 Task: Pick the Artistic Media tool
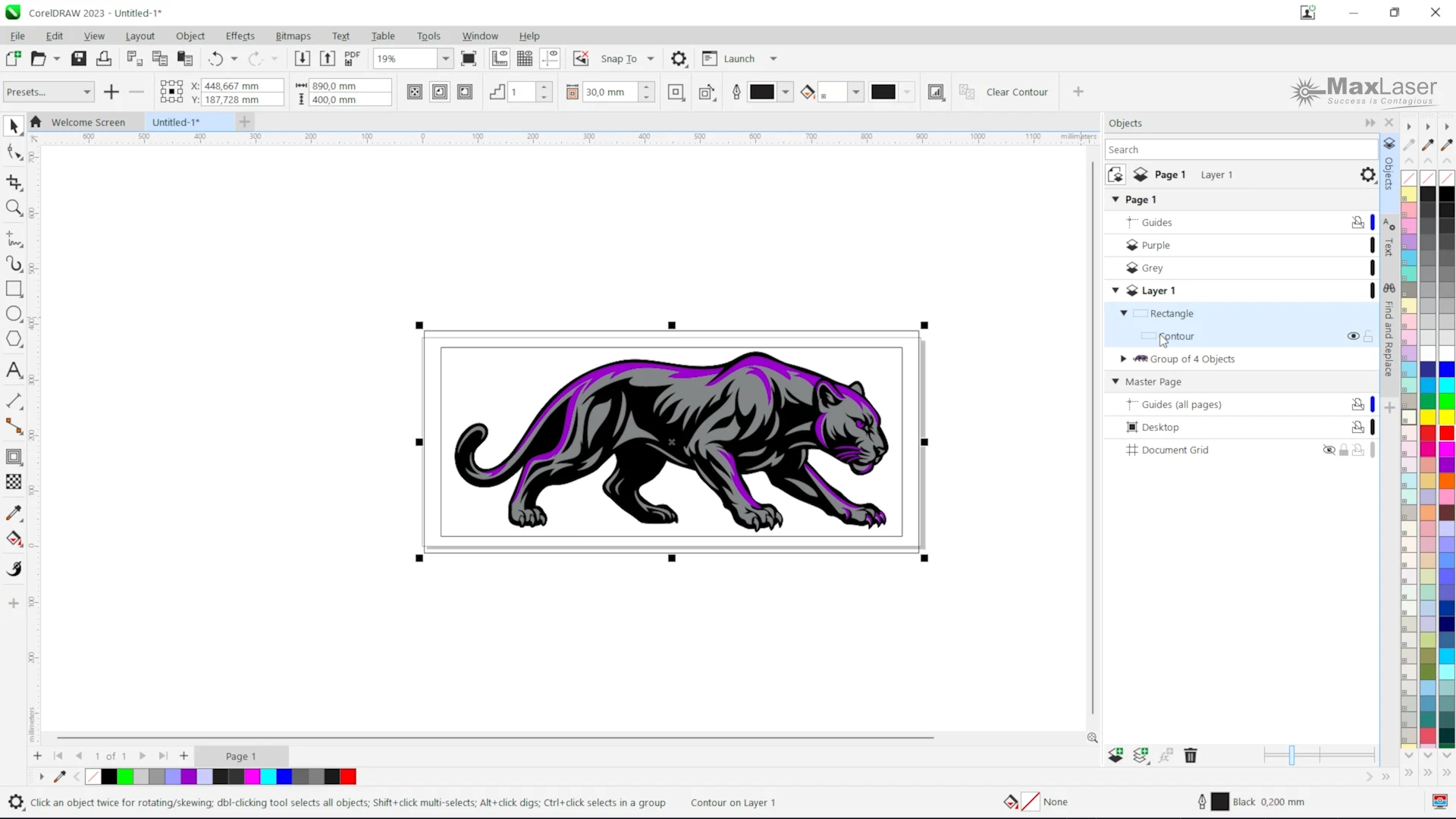click(x=14, y=264)
